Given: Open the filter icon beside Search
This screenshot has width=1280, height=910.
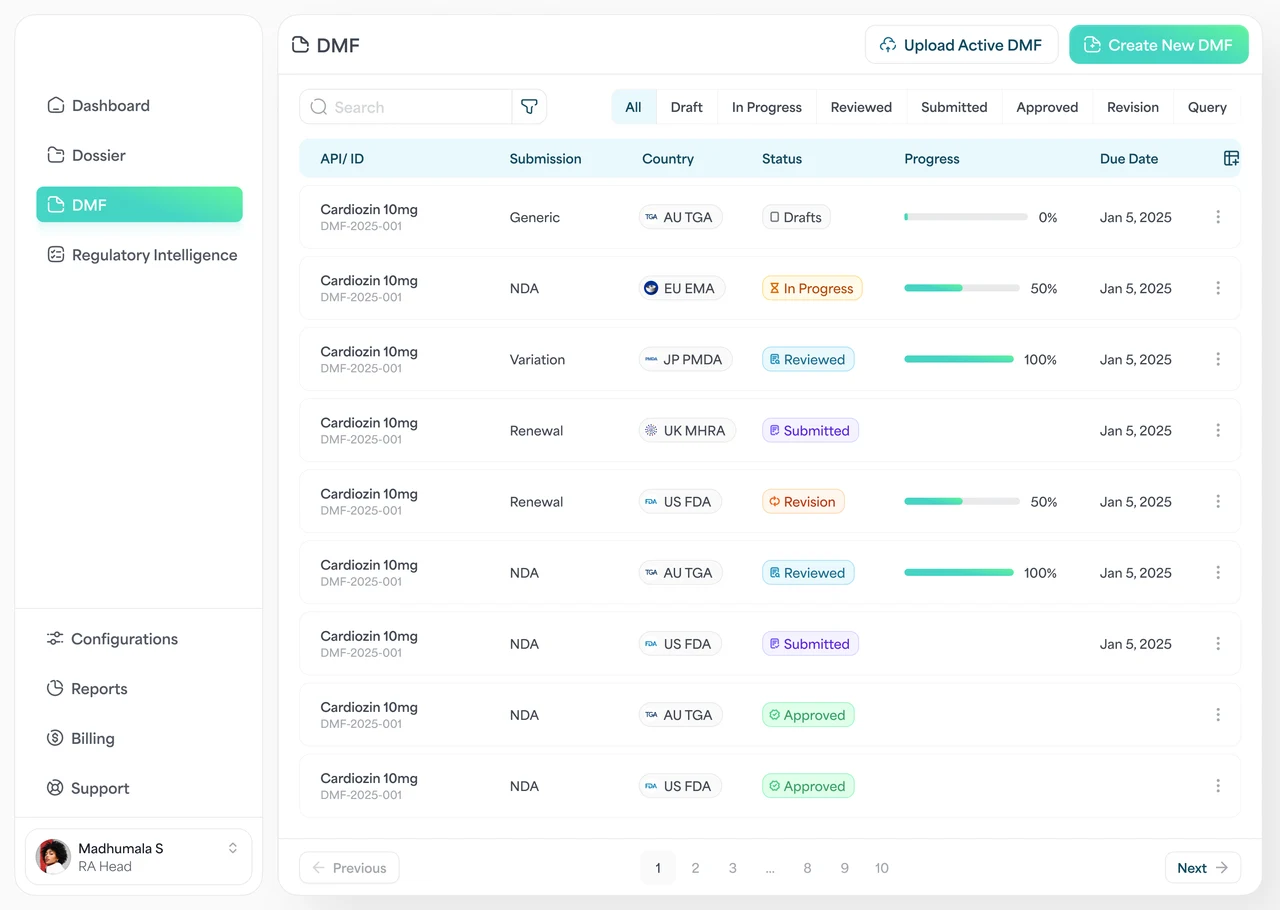Looking at the screenshot, I should pos(529,107).
